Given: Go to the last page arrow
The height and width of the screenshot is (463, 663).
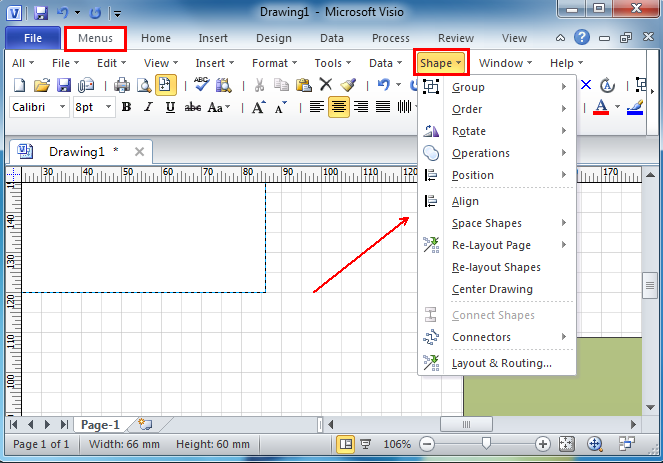Looking at the screenshot, I should 64,424.
